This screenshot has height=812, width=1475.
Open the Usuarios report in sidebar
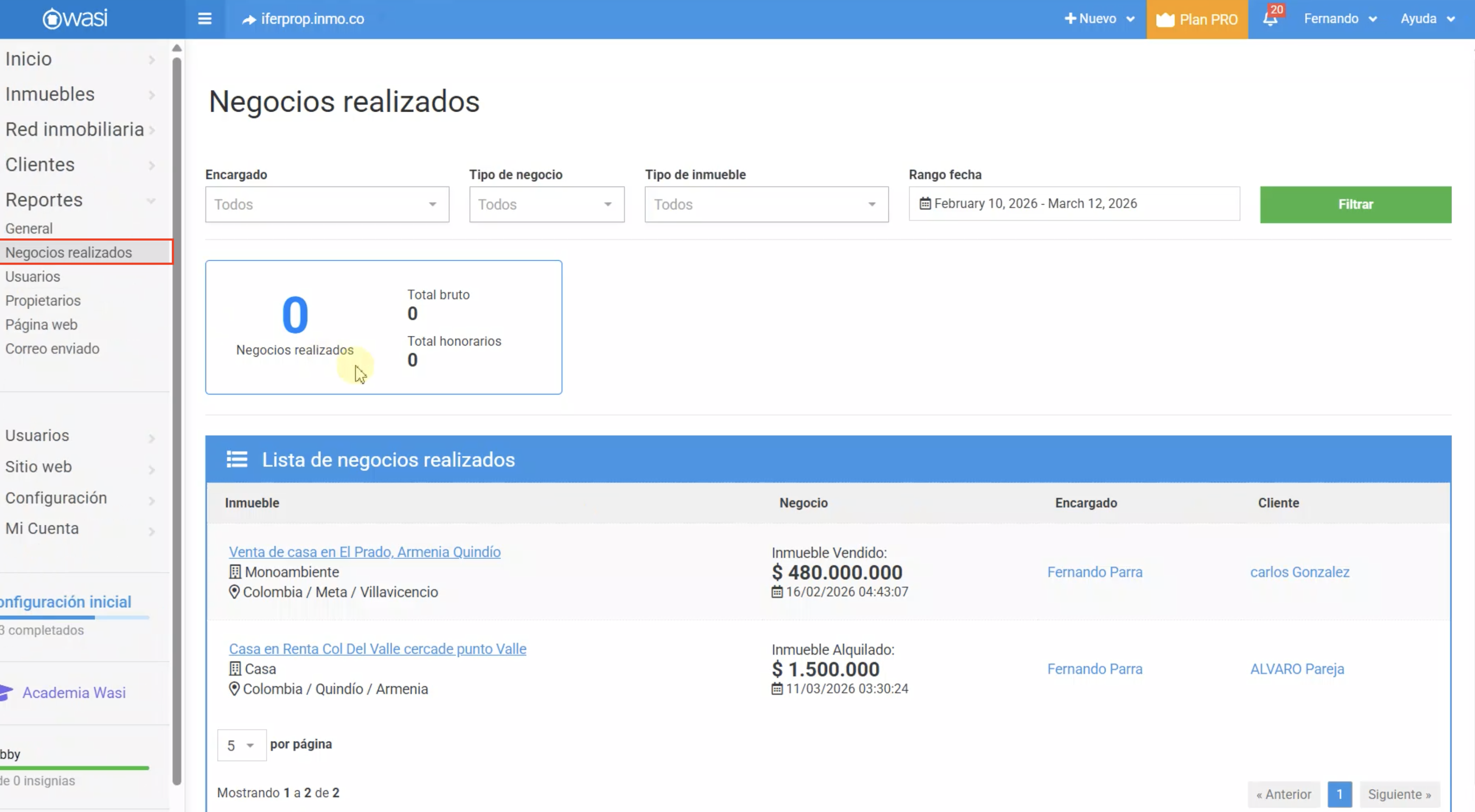point(33,276)
